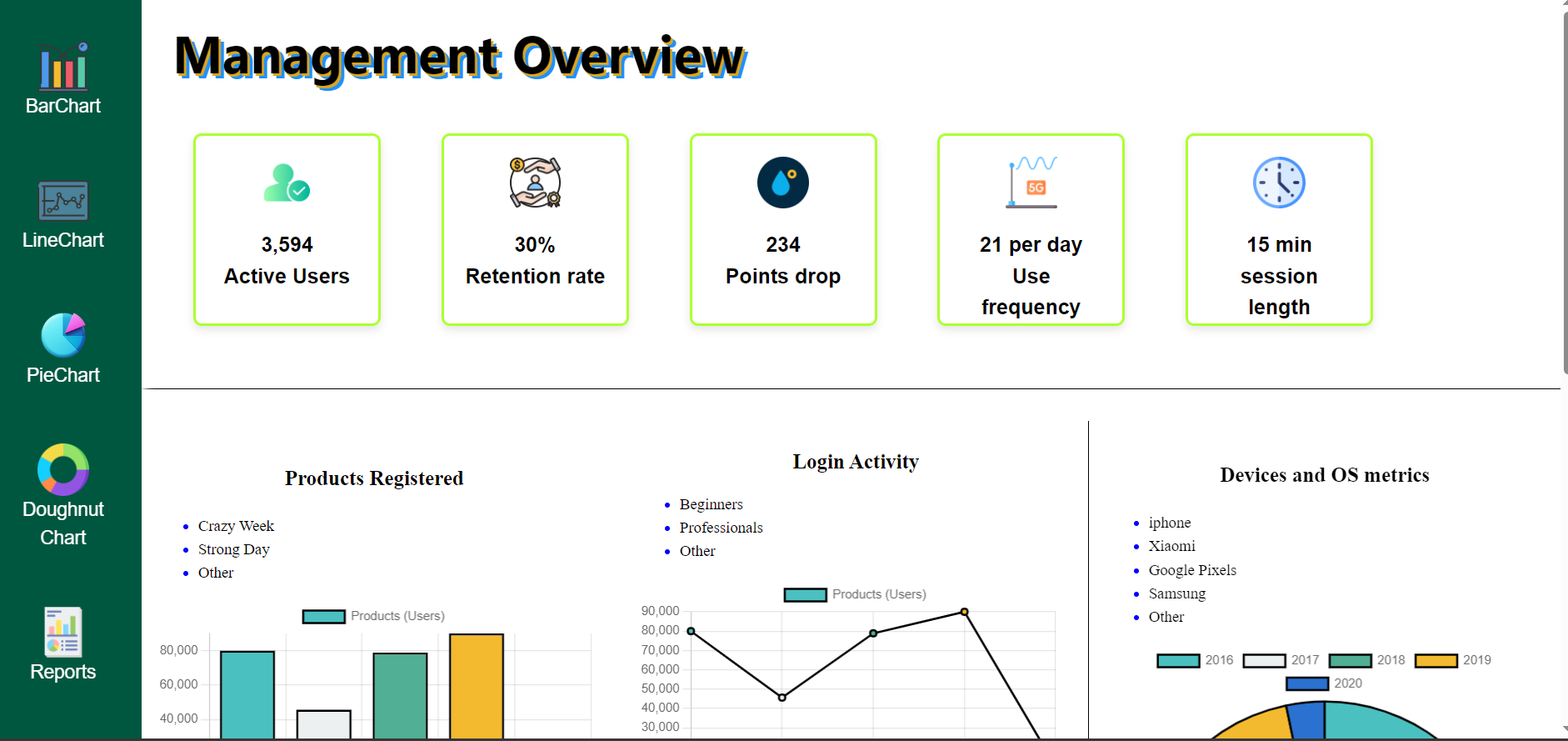Click the 3,594 Active Users text
Screen dimensions: 1568x741
287,260
